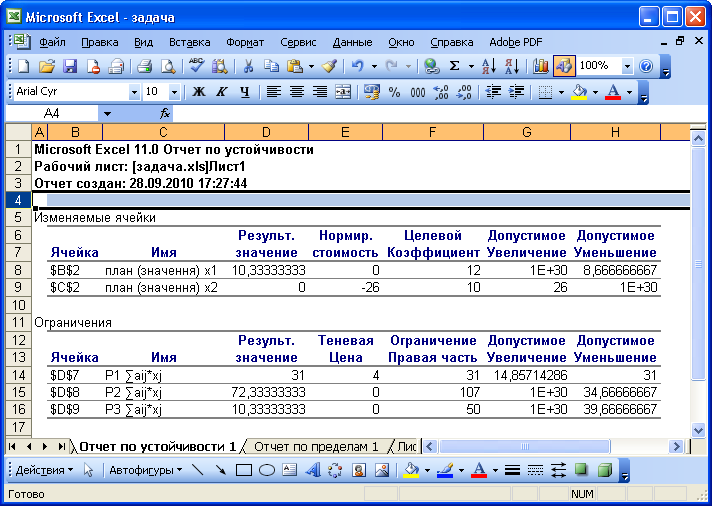Click the Name Box showing A4

pos(52,114)
